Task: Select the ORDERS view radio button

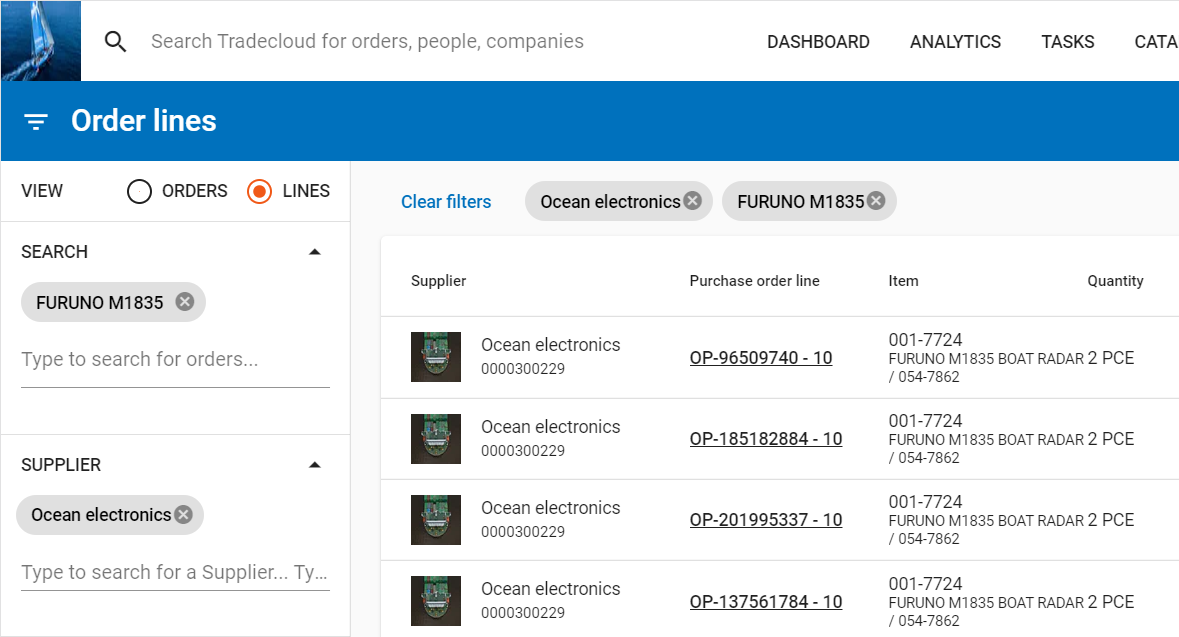Action: [139, 192]
